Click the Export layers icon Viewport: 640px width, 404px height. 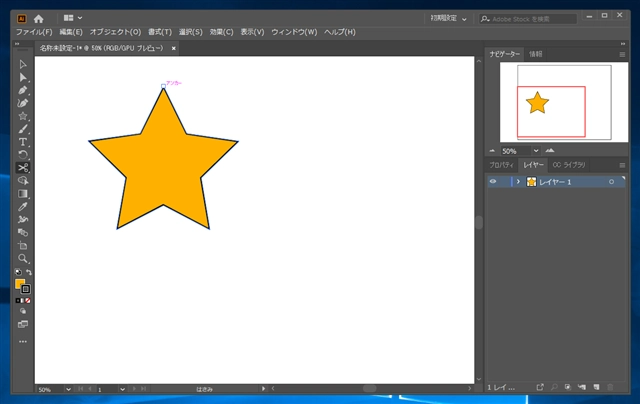pyautogui.click(x=540, y=387)
